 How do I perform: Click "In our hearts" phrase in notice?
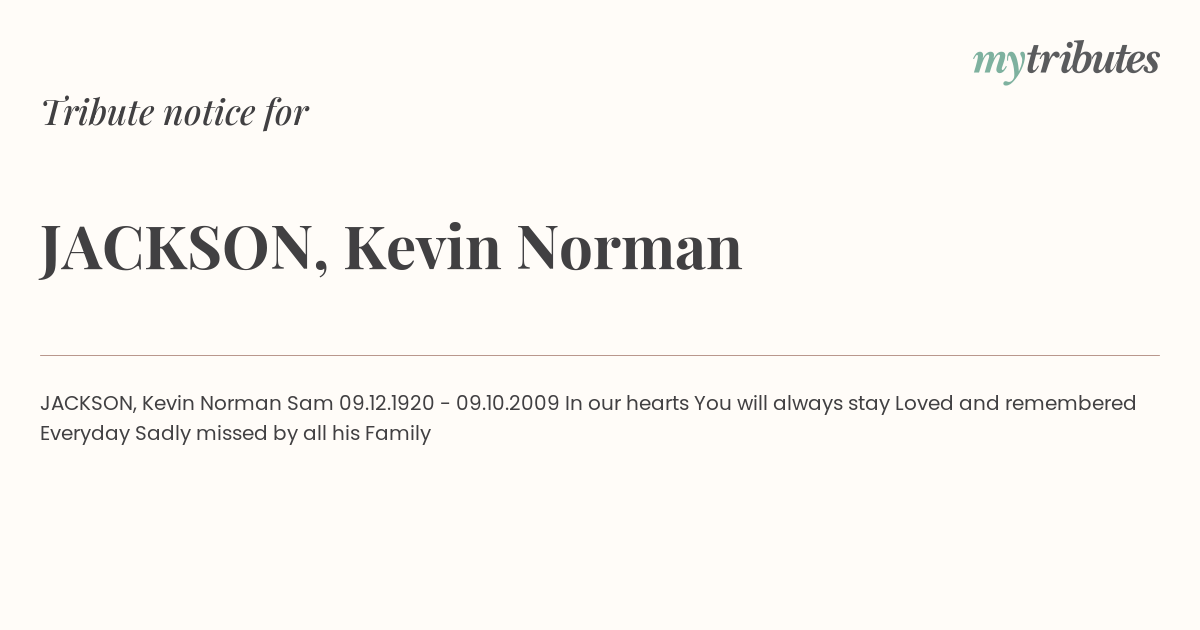pos(627,403)
